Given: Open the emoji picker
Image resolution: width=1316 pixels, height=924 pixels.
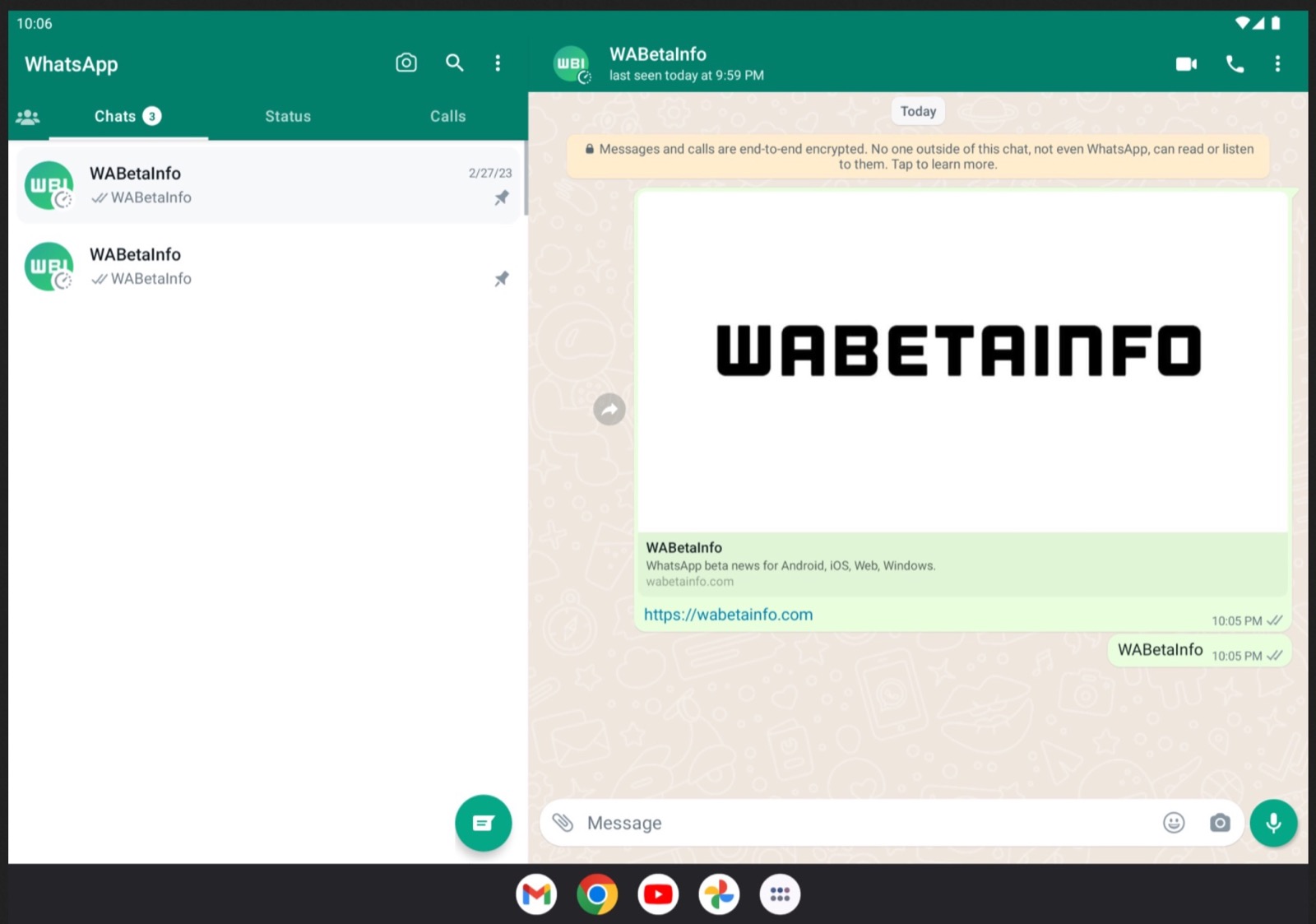Looking at the screenshot, I should point(1174,822).
